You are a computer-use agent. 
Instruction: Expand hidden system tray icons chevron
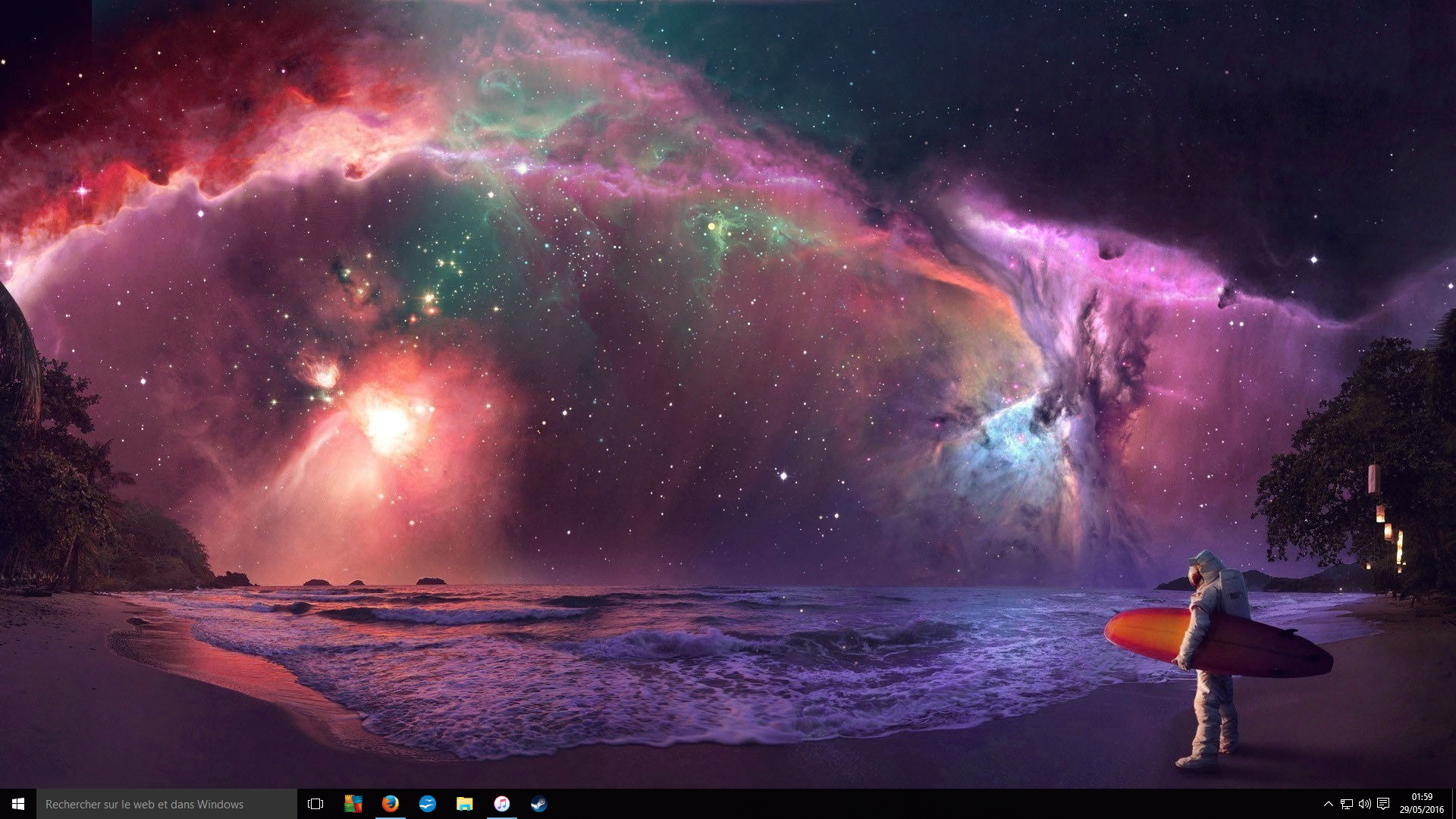pyautogui.click(x=1328, y=804)
